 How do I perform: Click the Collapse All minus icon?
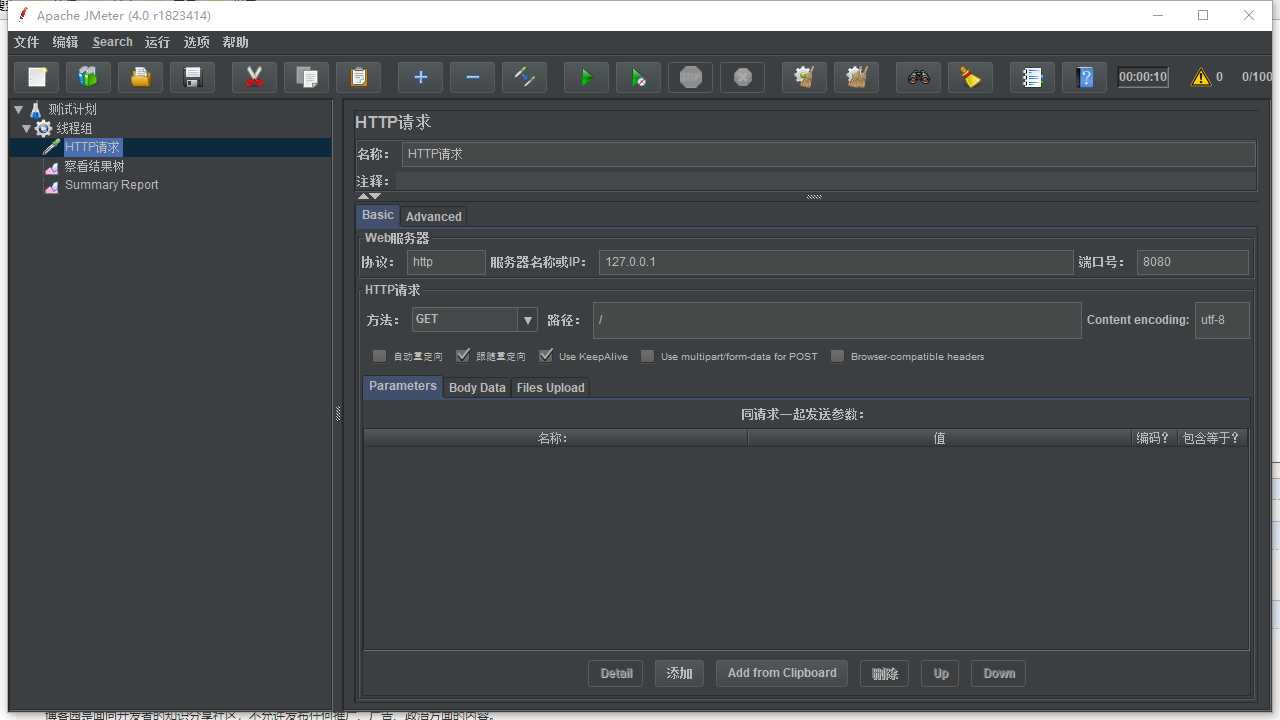tap(472, 77)
